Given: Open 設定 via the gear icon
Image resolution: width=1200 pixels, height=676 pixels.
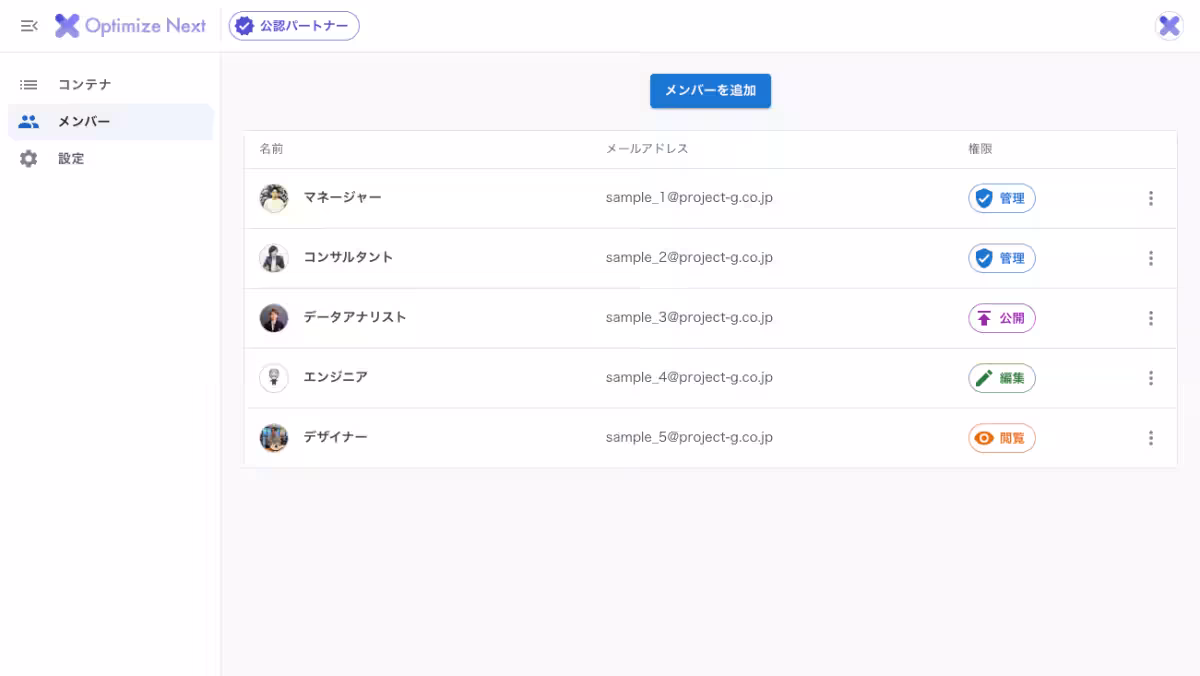Looking at the screenshot, I should click(x=29, y=158).
